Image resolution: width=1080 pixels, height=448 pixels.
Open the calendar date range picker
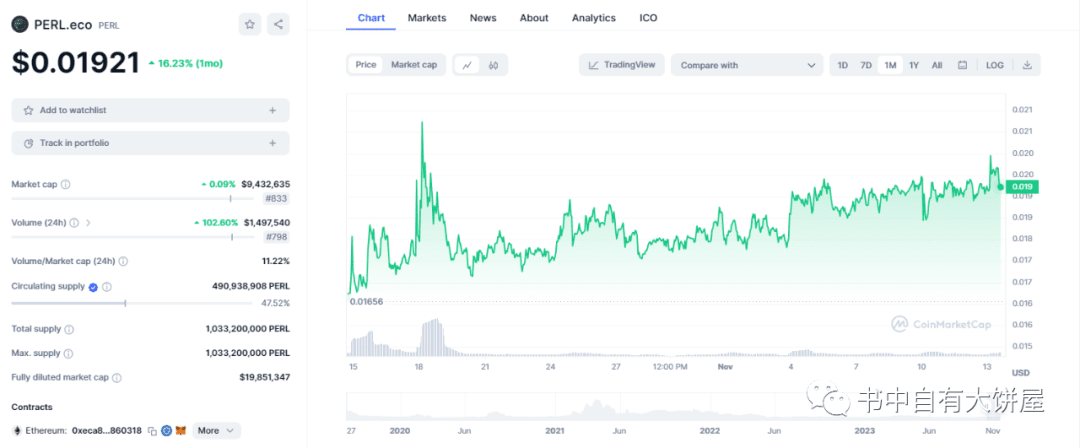click(962, 65)
